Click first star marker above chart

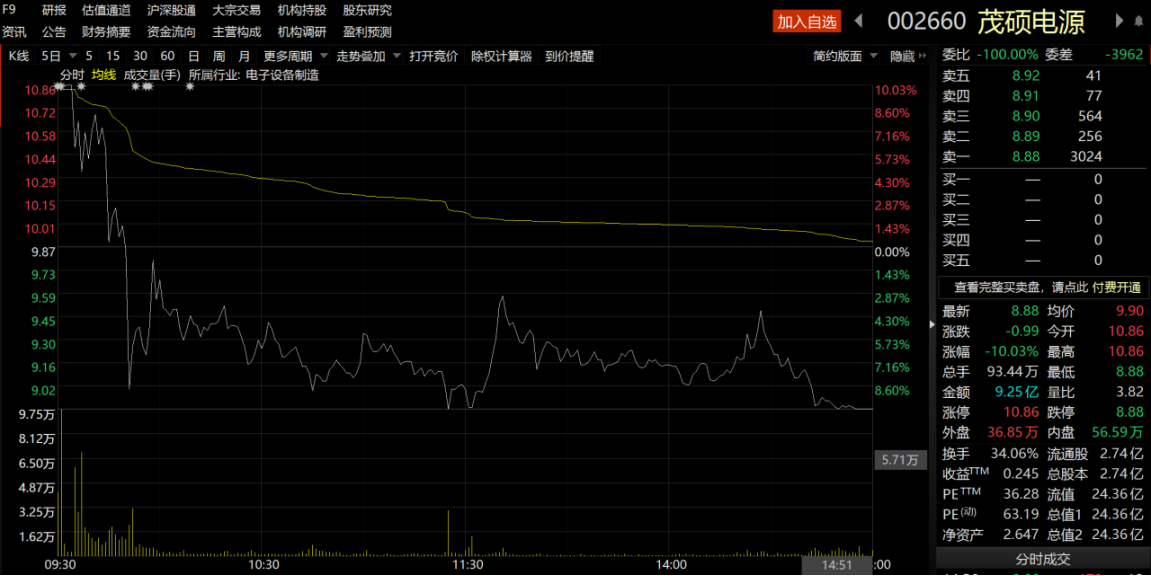60,87
